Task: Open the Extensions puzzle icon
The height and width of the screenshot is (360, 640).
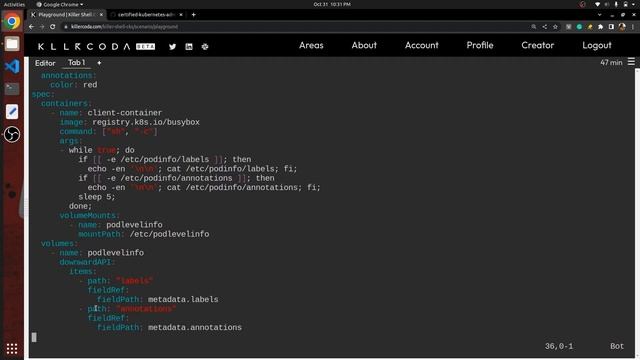Action: click(x=600, y=27)
